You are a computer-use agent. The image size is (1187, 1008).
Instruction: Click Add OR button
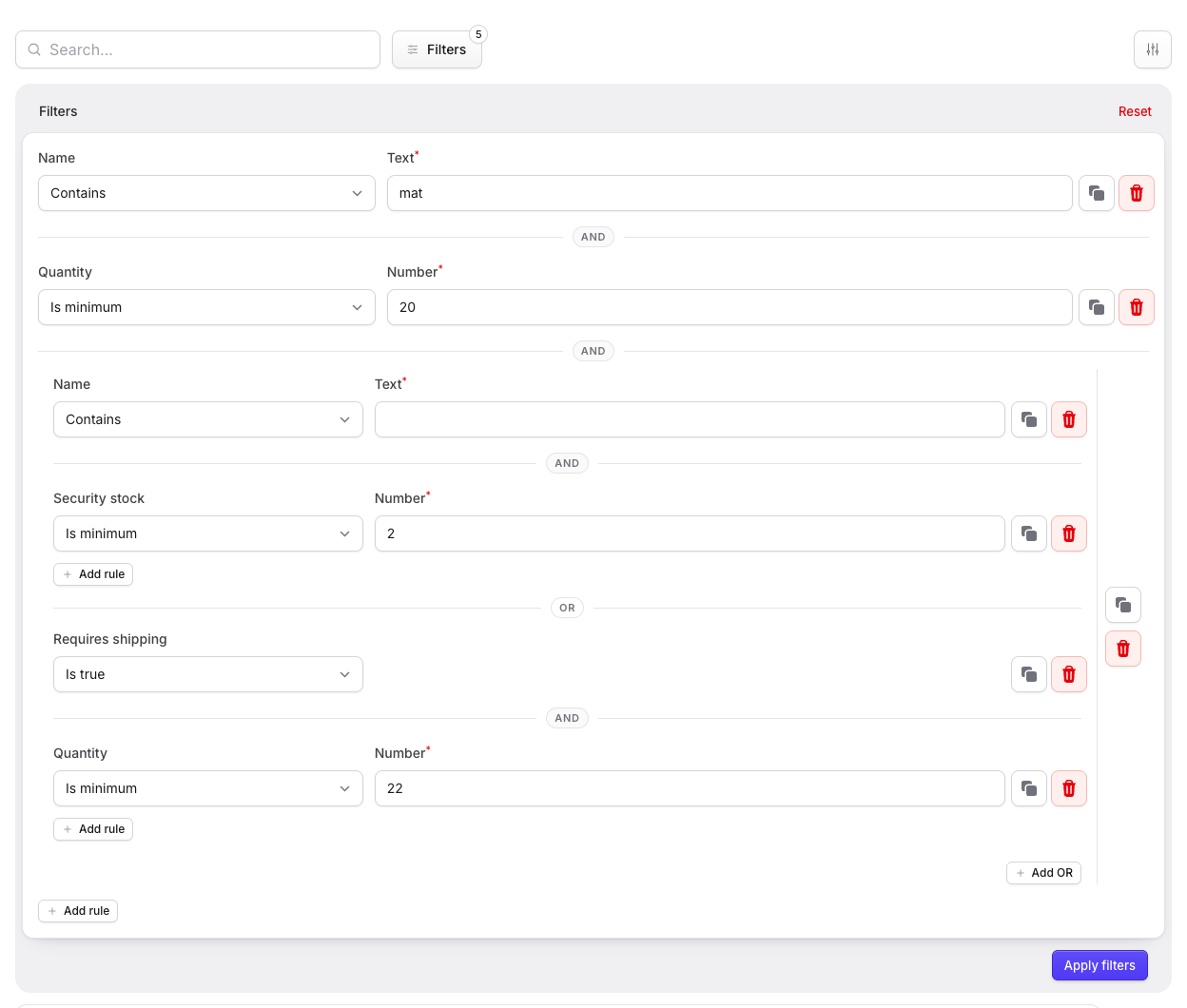tap(1043, 873)
